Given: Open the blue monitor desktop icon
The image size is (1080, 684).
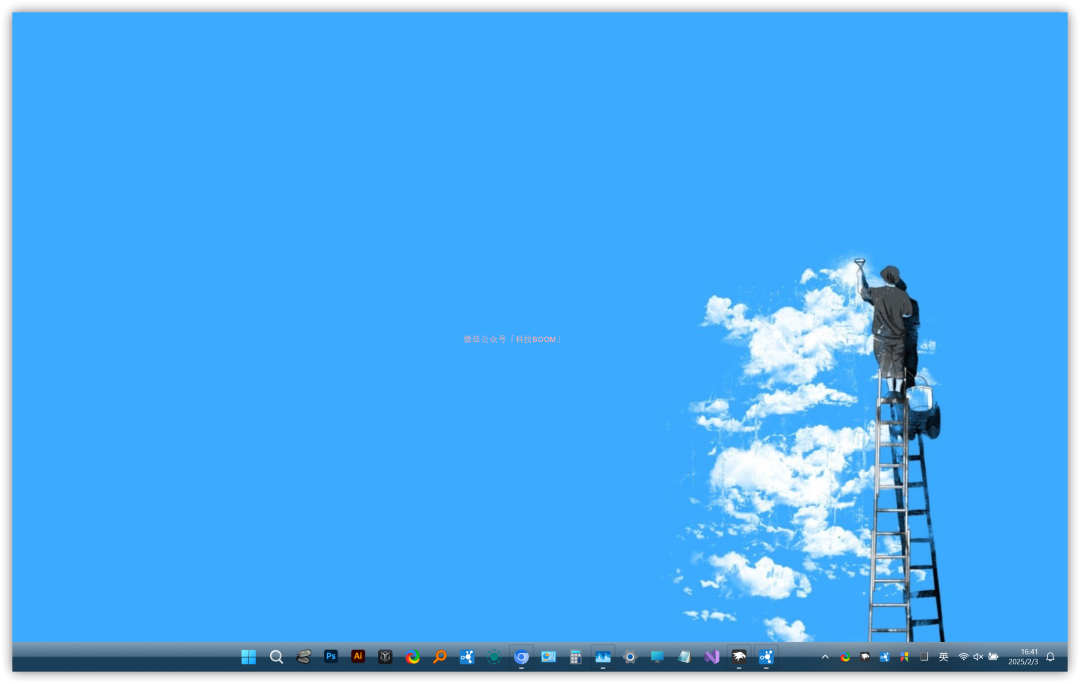Looking at the screenshot, I should click(x=657, y=657).
